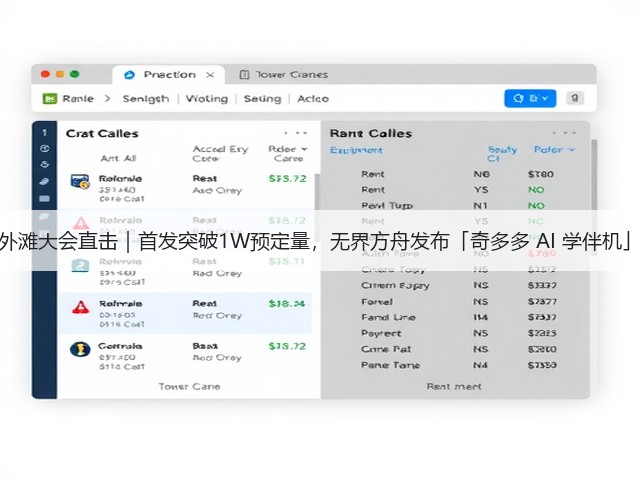
Task: Select the Rend Tugp row
Action: 457,205
